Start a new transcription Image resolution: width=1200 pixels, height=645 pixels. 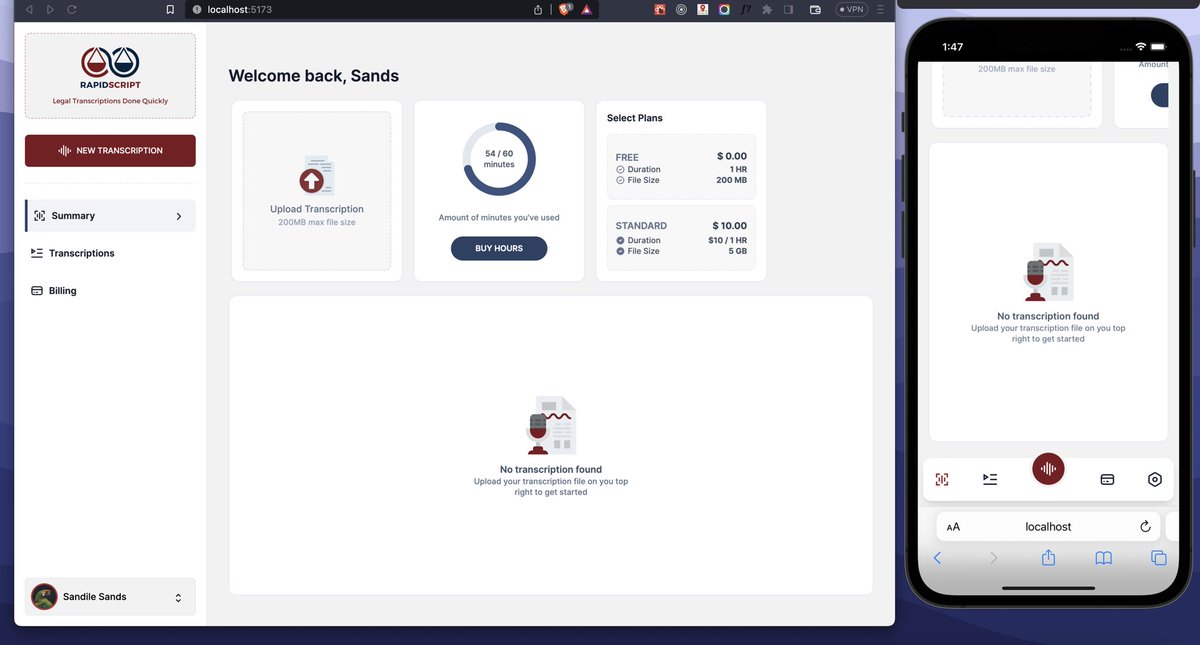click(110, 150)
